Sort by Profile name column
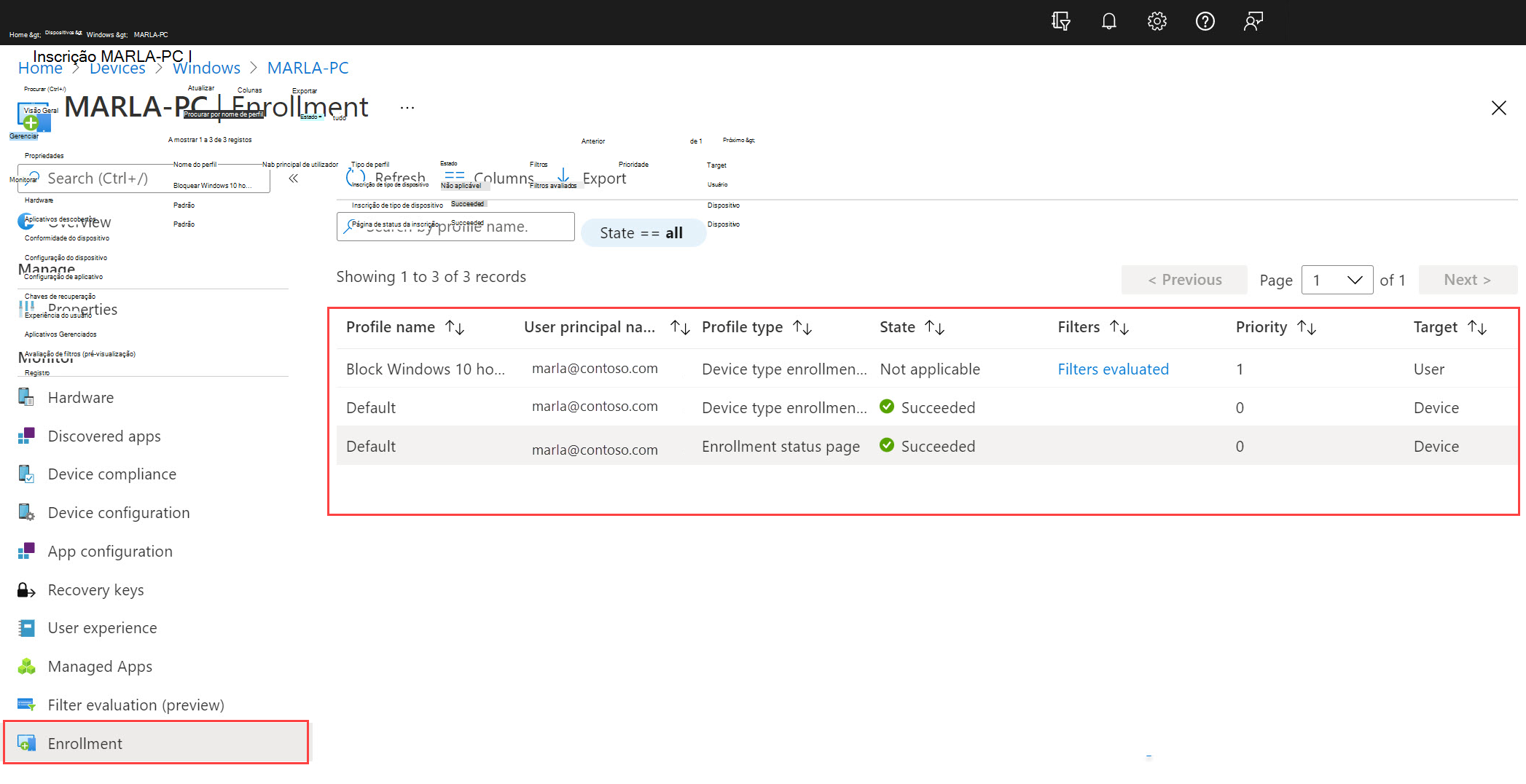This screenshot has height=784, width=1526. point(455,328)
